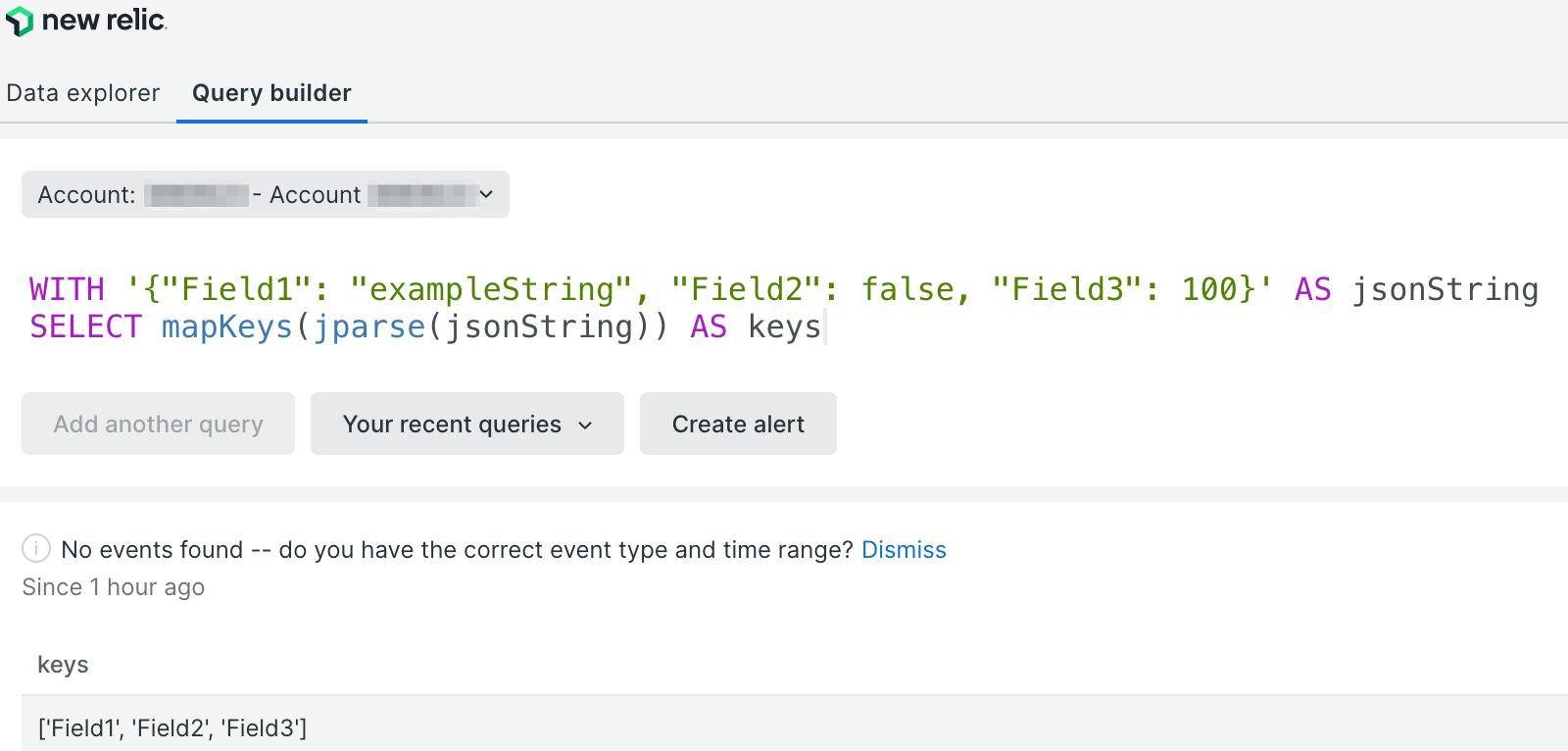Click the Since 1 hour ago text
This screenshot has width=1568, height=751.
coord(114,587)
